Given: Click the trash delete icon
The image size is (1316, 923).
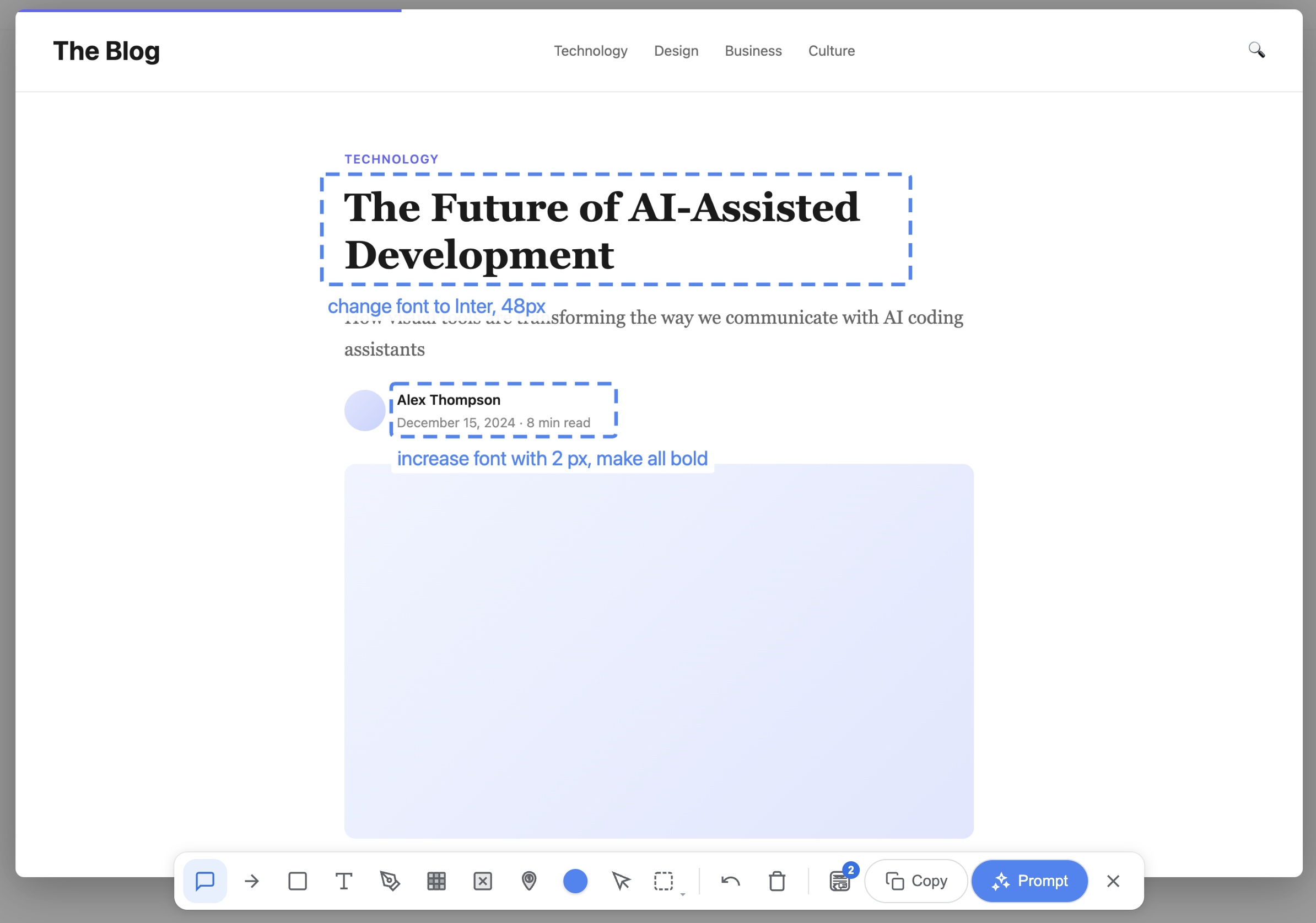Looking at the screenshot, I should [776, 881].
